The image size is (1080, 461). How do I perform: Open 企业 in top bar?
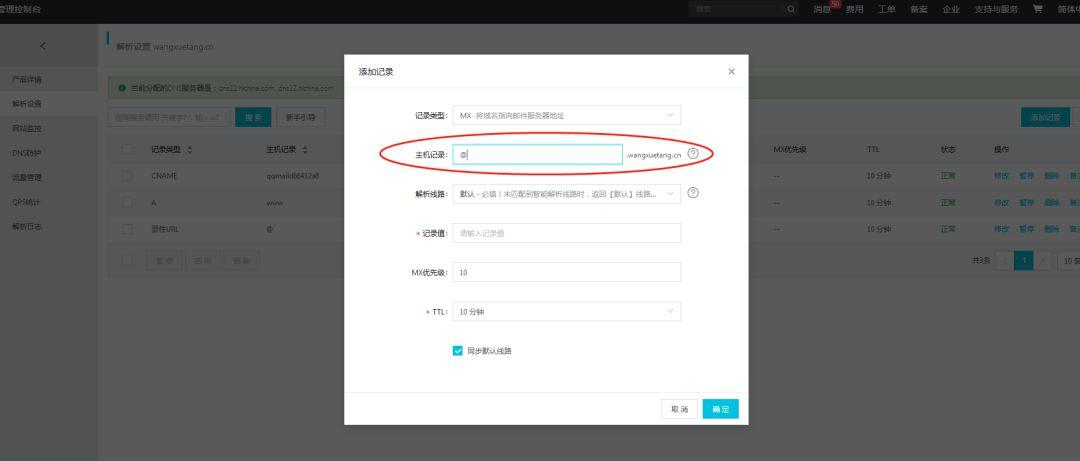coord(951,9)
